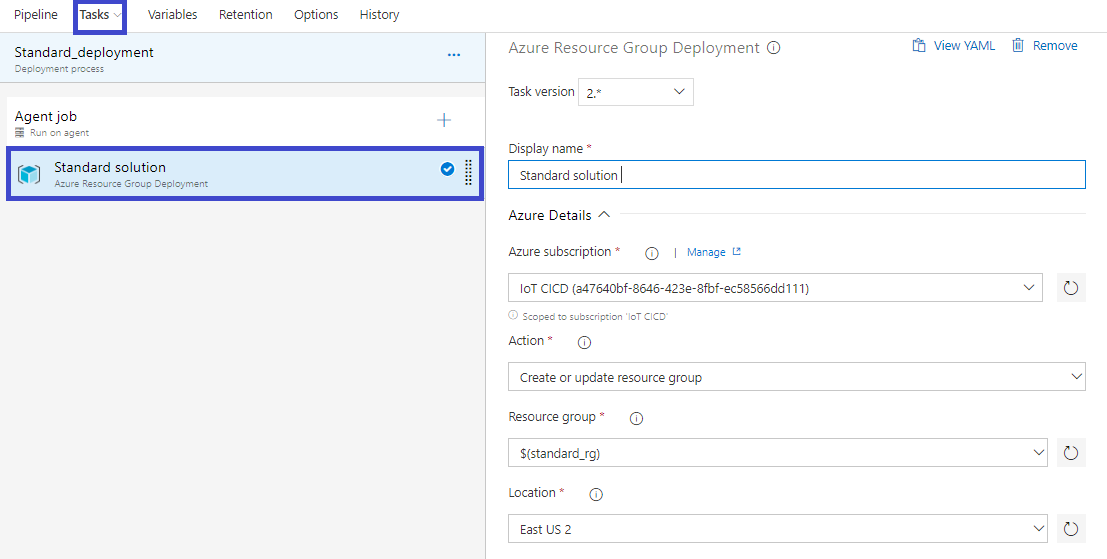1107x559 pixels.
Task: Toggle the Standard solution task checkmark
Action: pyautogui.click(x=447, y=169)
